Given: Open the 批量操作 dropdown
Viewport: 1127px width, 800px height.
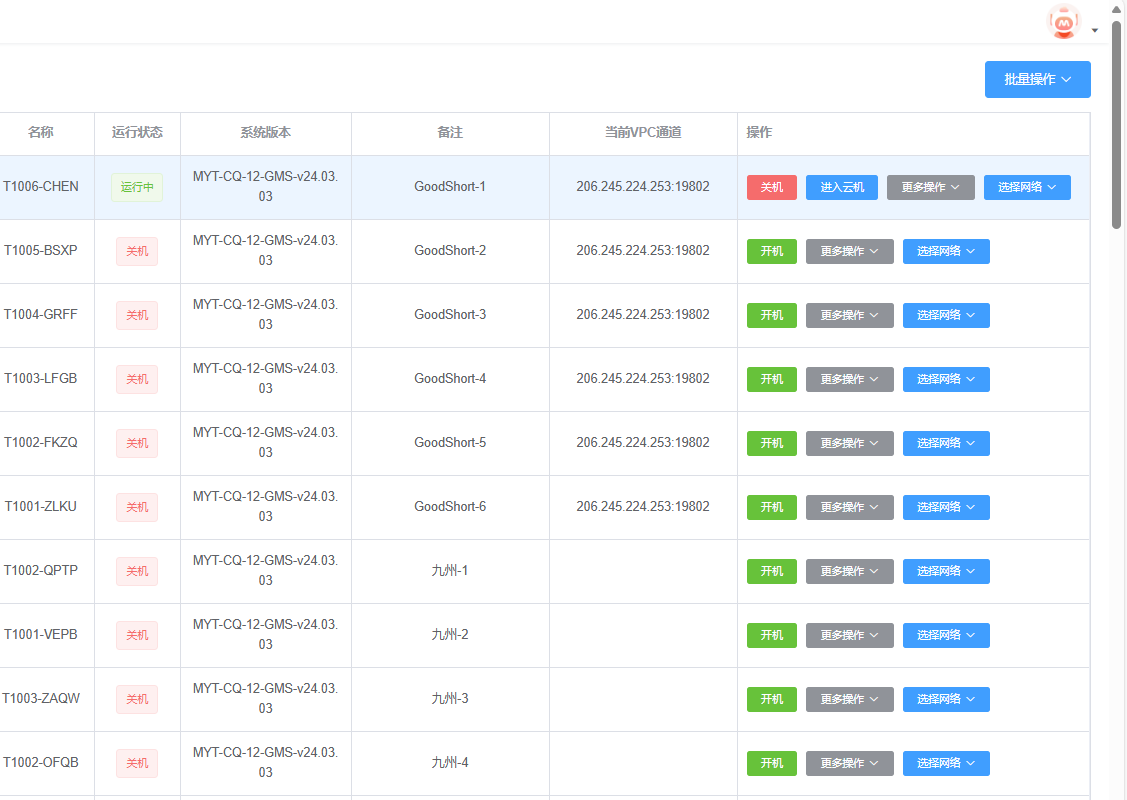Looking at the screenshot, I should click(x=1037, y=79).
